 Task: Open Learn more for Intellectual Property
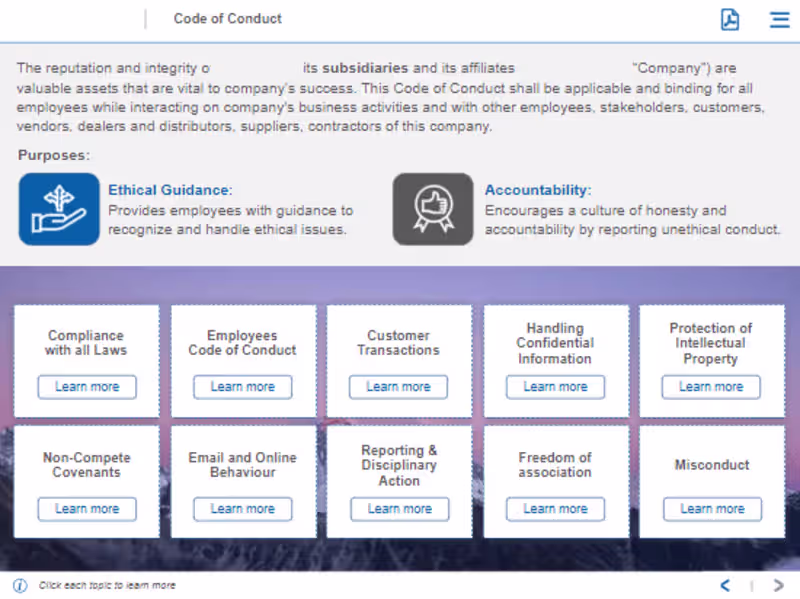(711, 387)
